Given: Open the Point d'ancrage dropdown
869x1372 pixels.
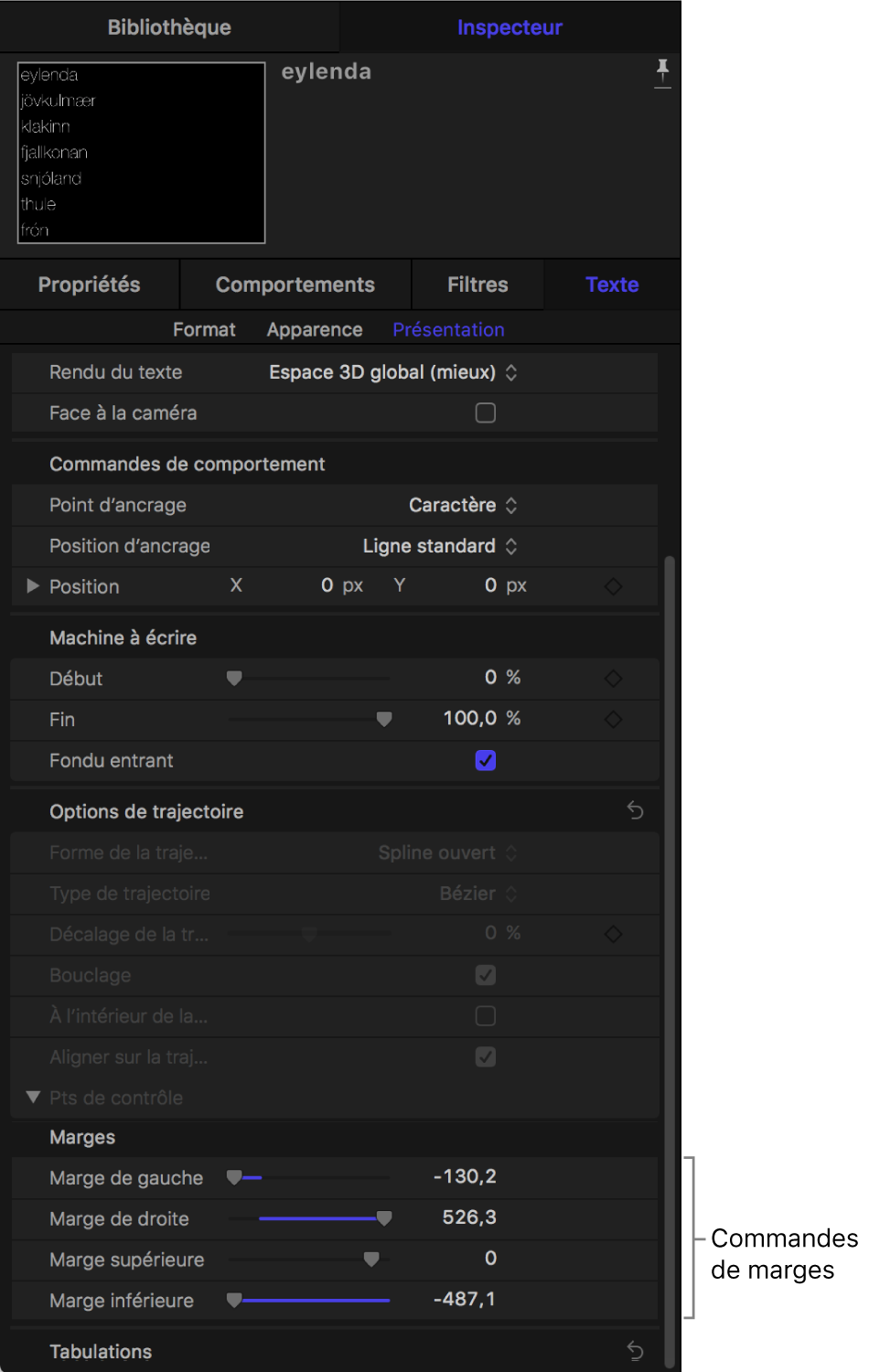Looking at the screenshot, I should coord(463,505).
